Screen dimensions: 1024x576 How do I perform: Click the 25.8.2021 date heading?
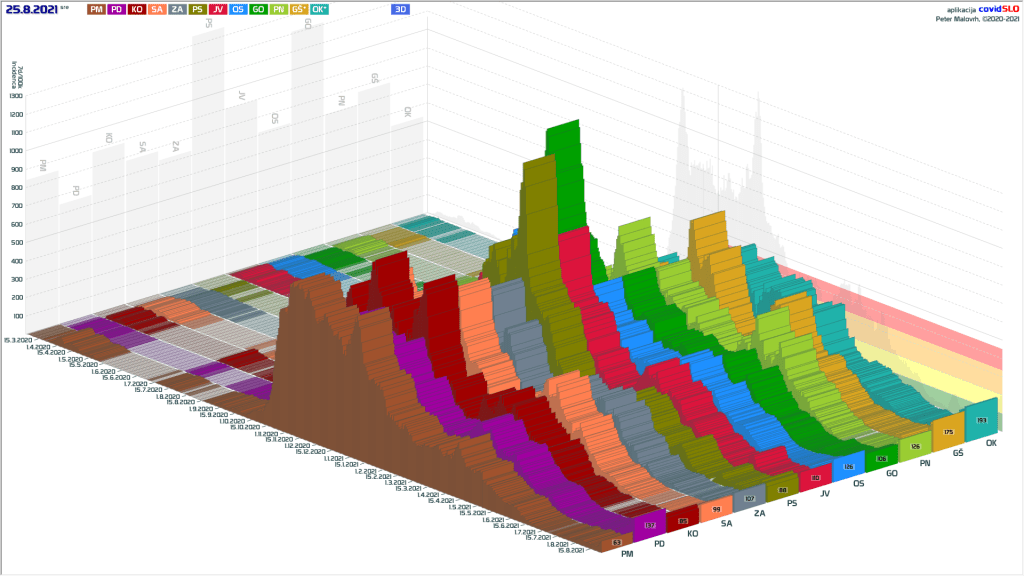click(30, 9)
